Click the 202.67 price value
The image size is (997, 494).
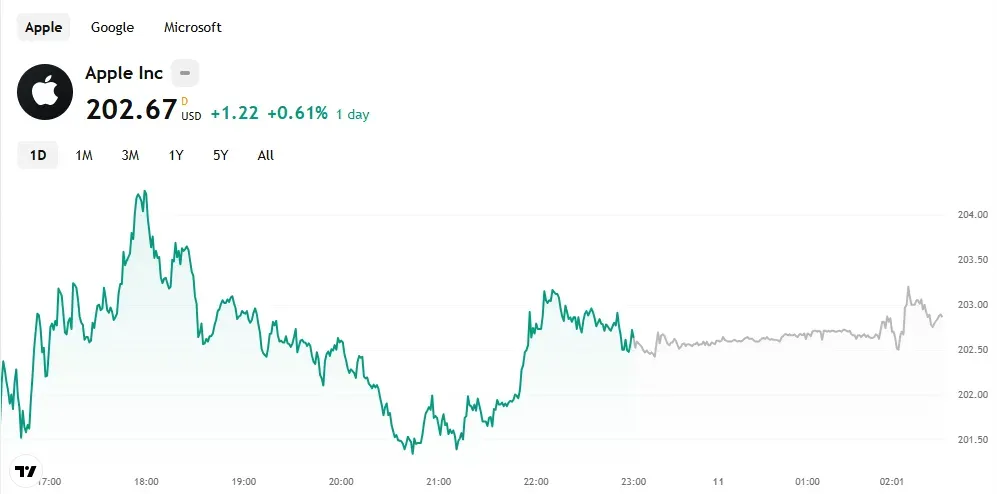click(x=131, y=109)
